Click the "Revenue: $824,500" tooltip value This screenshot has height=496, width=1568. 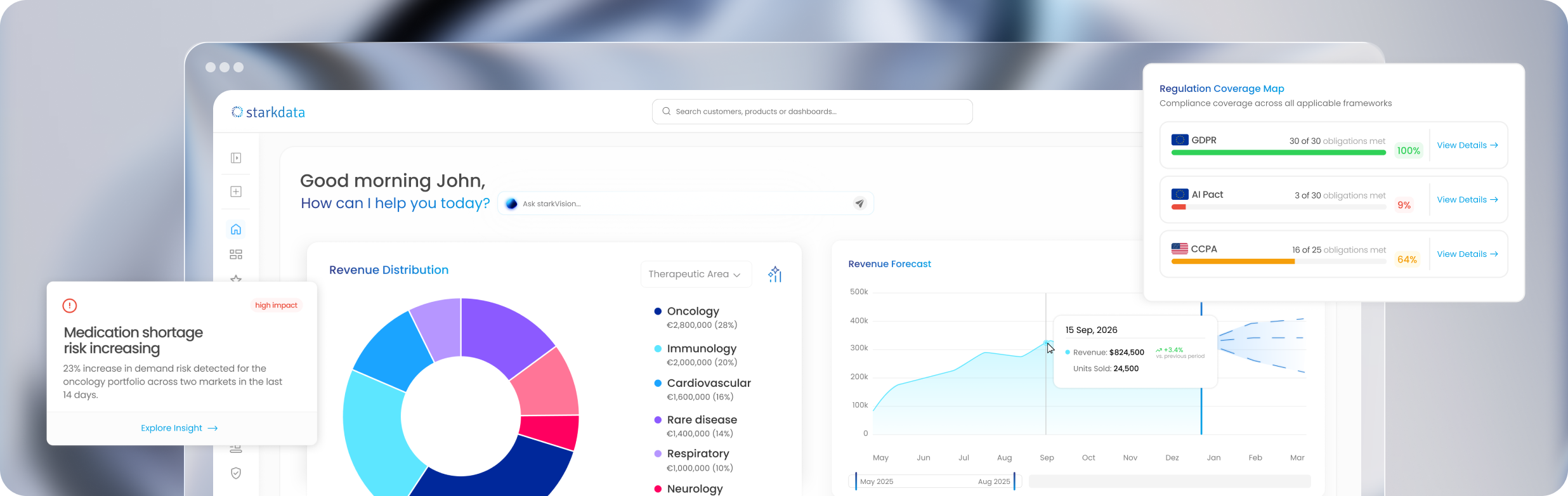pyautogui.click(x=1108, y=353)
